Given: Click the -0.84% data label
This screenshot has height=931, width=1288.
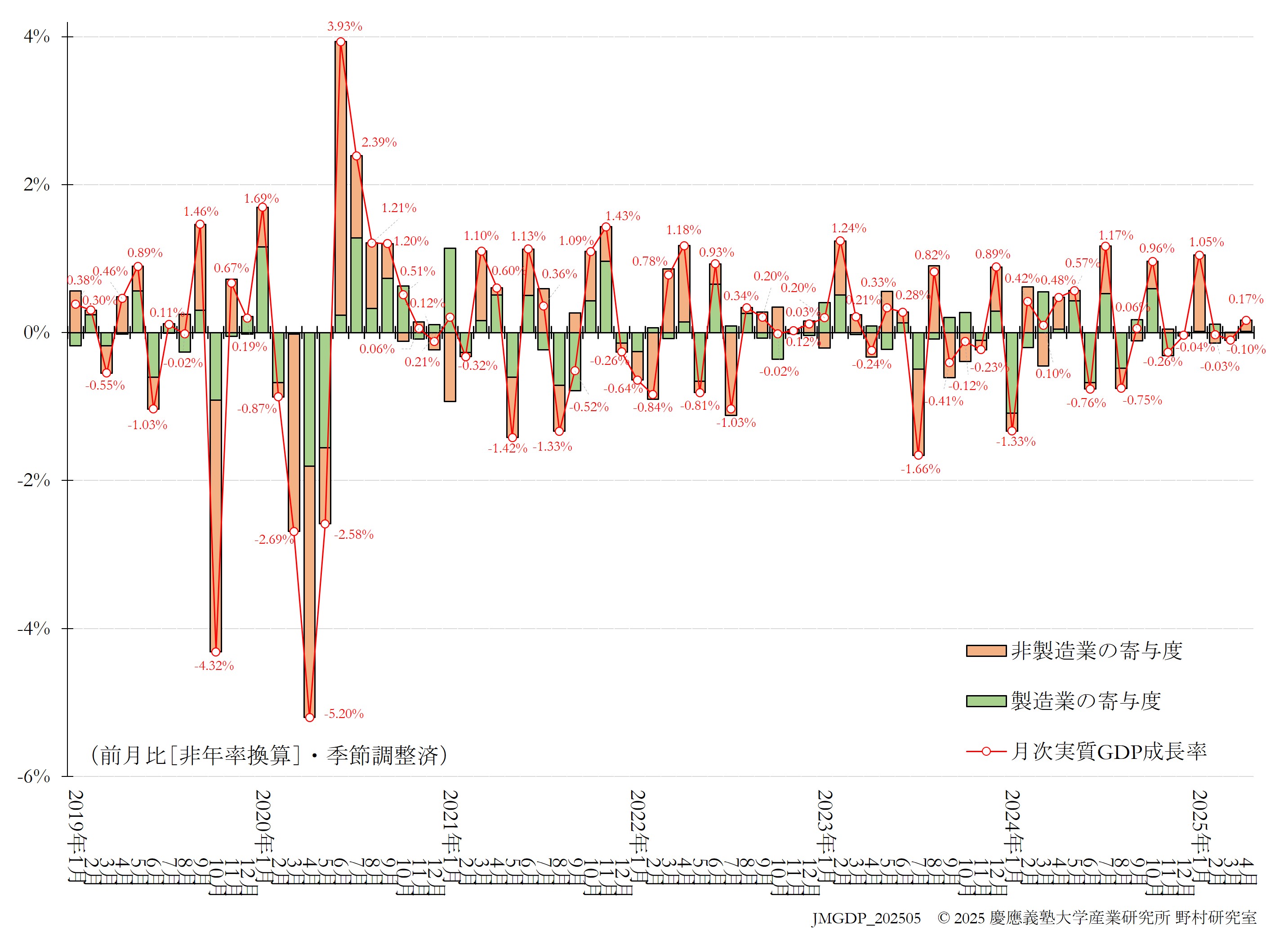Looking at the screenshot, I should (653, 407).
